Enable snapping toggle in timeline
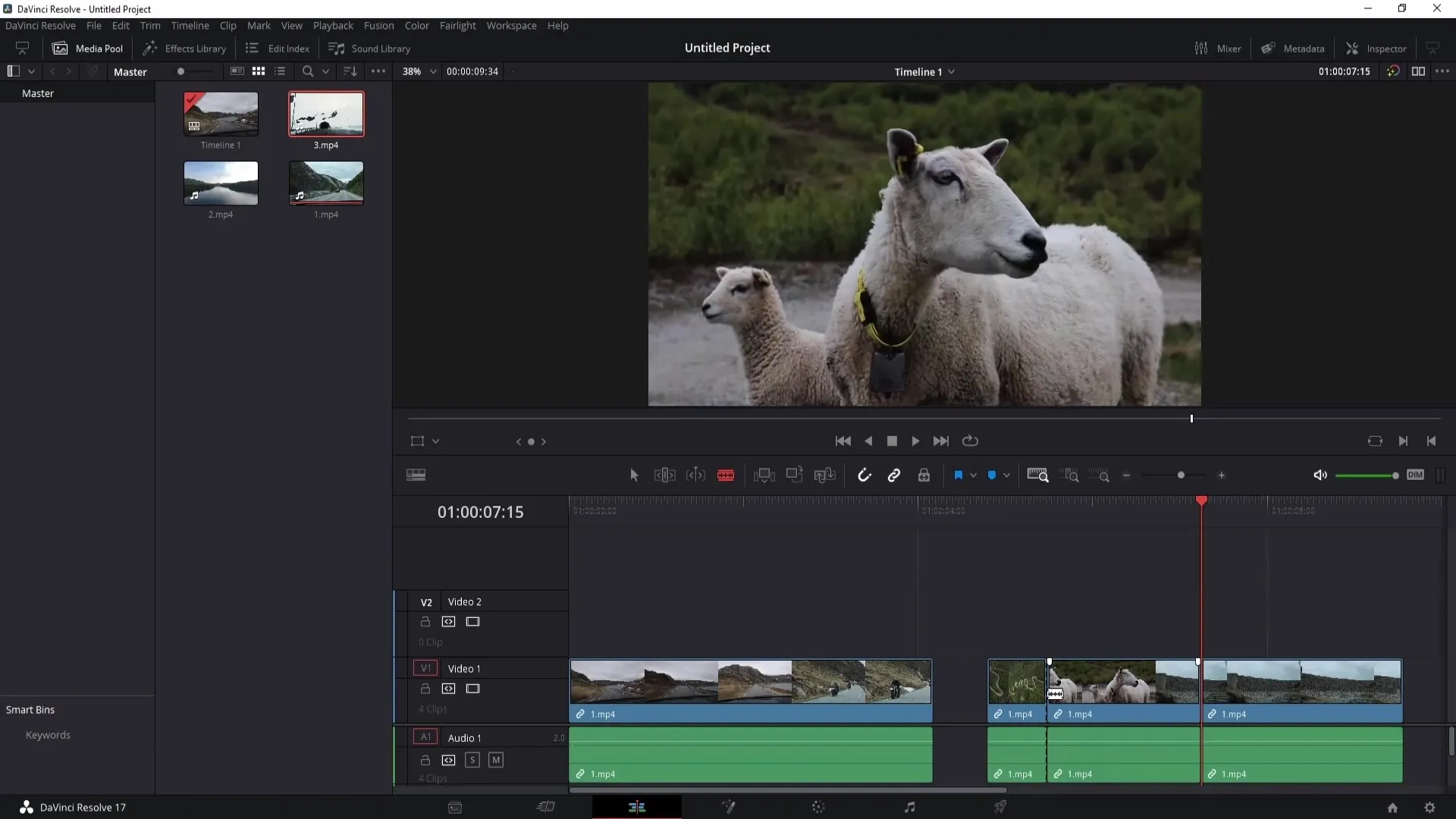This screenshot has width=1456, height=819. [x=865, y=475]
